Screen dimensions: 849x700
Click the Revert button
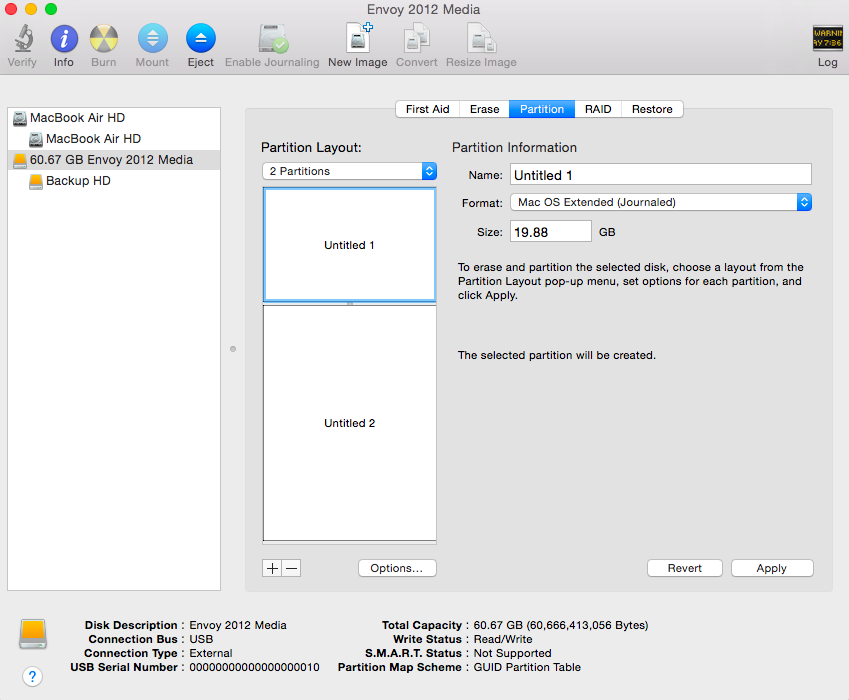(x=684, y=568)
